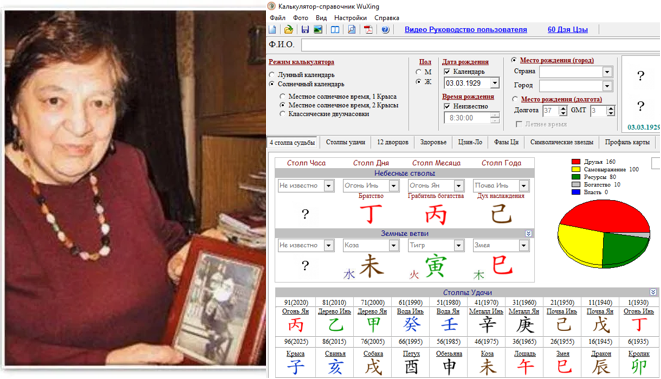Switch to the Профиль карты tab
Image resolution: width=661 pixels, height=379 pixels.
click(x=627, y=142)
